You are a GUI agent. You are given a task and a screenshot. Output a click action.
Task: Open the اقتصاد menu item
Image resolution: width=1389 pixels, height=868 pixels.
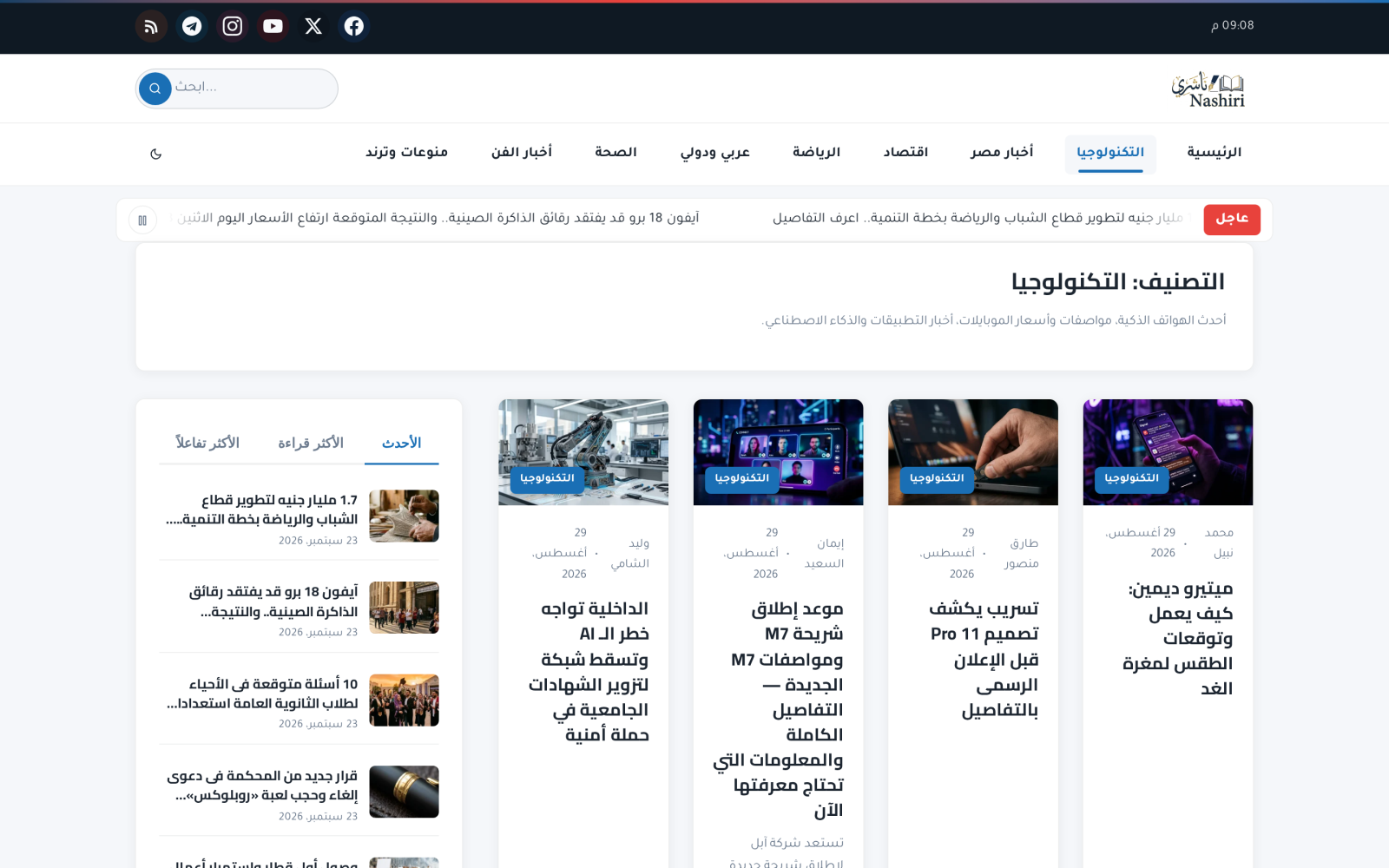point(905,153)
